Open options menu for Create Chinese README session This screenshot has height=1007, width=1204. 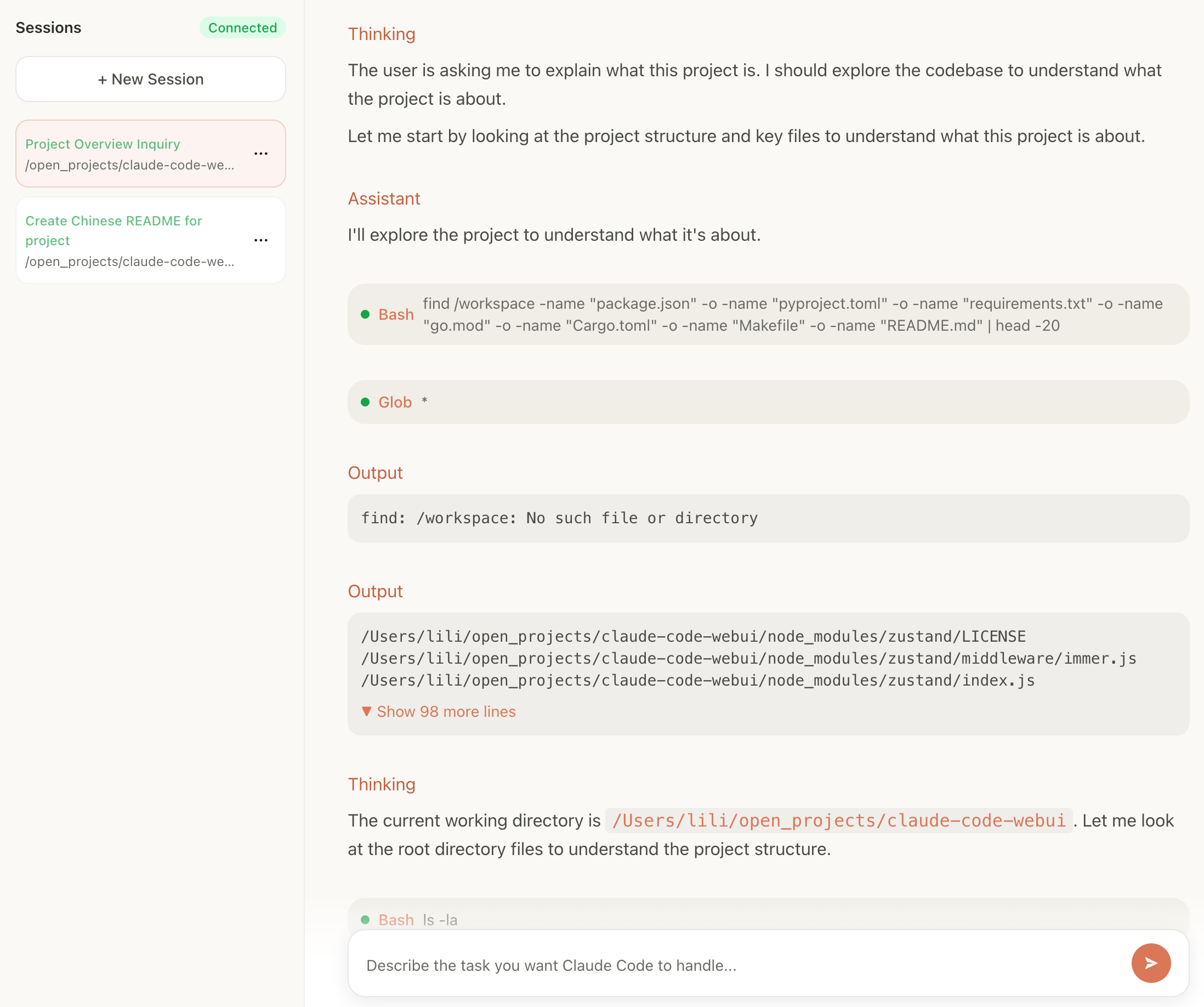point(261,240)
